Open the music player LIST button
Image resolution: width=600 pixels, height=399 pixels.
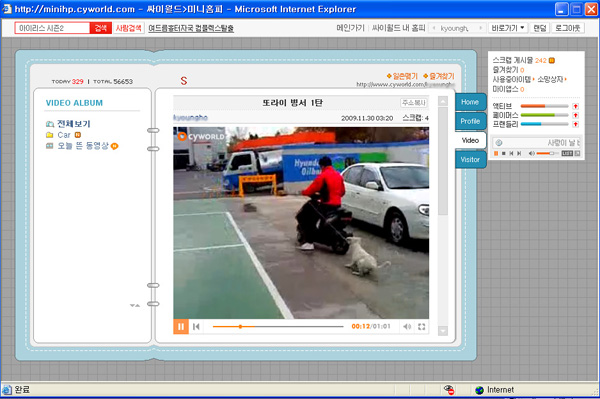point(567,153)
